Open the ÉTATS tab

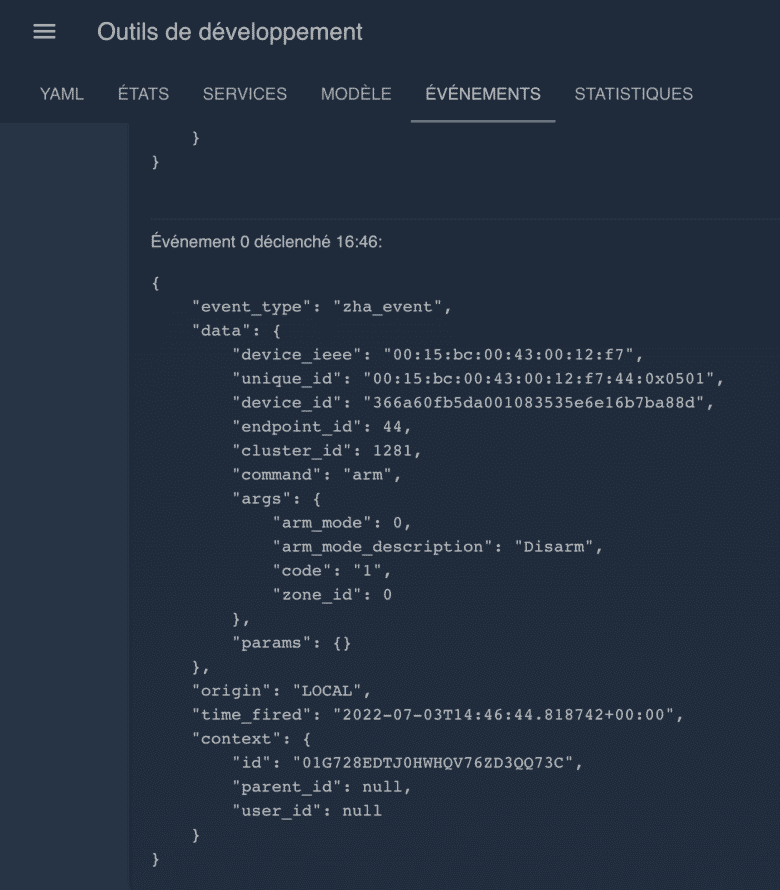click(143, 94)
